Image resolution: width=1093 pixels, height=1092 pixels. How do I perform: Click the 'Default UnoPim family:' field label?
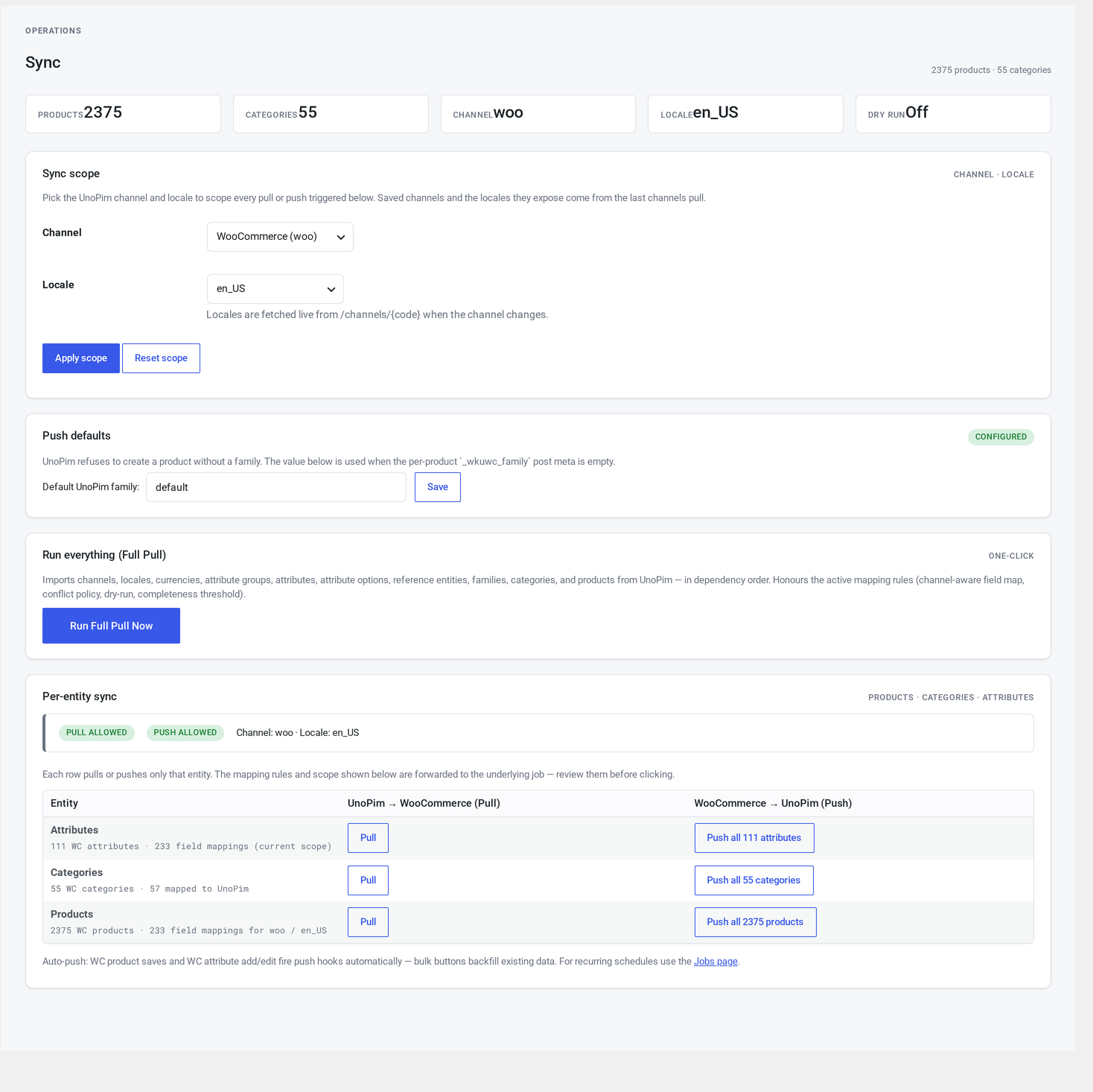(91, 487)
